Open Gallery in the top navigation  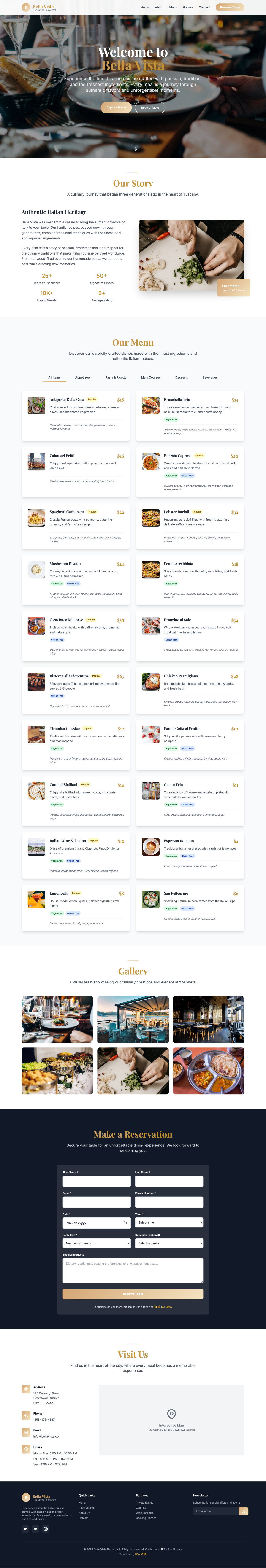coord(188,7)
